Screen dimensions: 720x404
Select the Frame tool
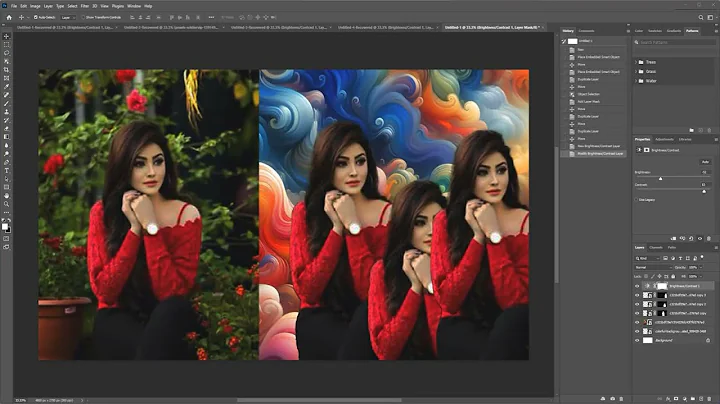[6, 78]
